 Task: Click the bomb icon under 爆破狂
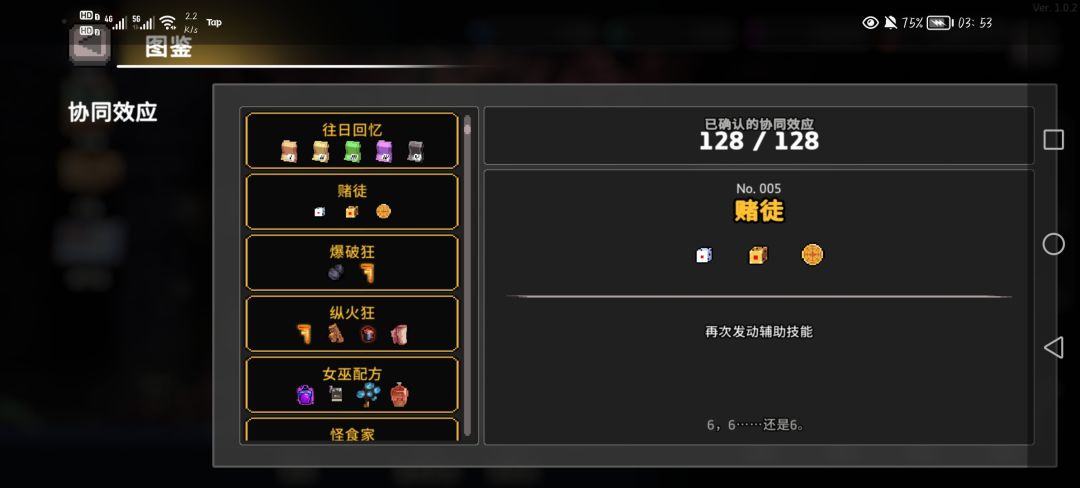[x=336, y=273]
